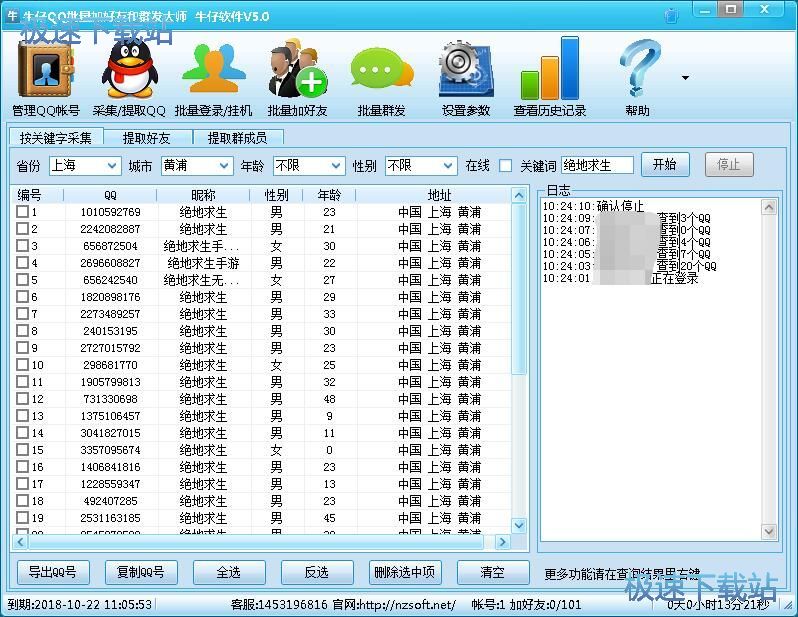Open 批量登录/挂机 users icon

(x=213, y=70)
